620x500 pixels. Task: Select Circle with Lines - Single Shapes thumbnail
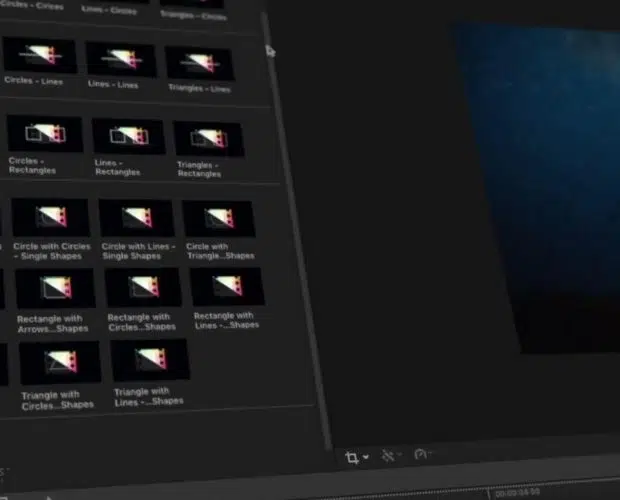coord(136,218)
